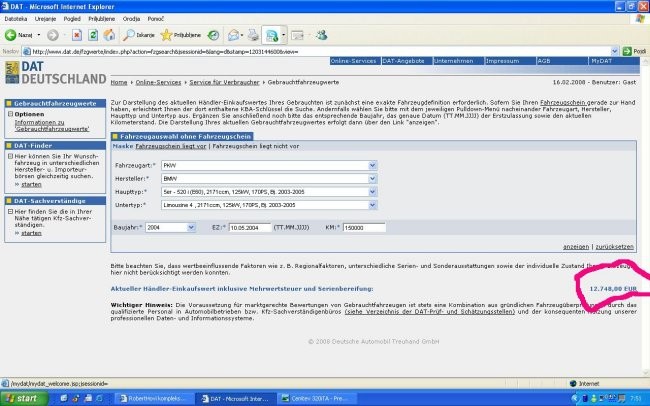Open the Mail button dropdown arrow
The width and height of the screenshot is (650, 406).
pos(242,35)
